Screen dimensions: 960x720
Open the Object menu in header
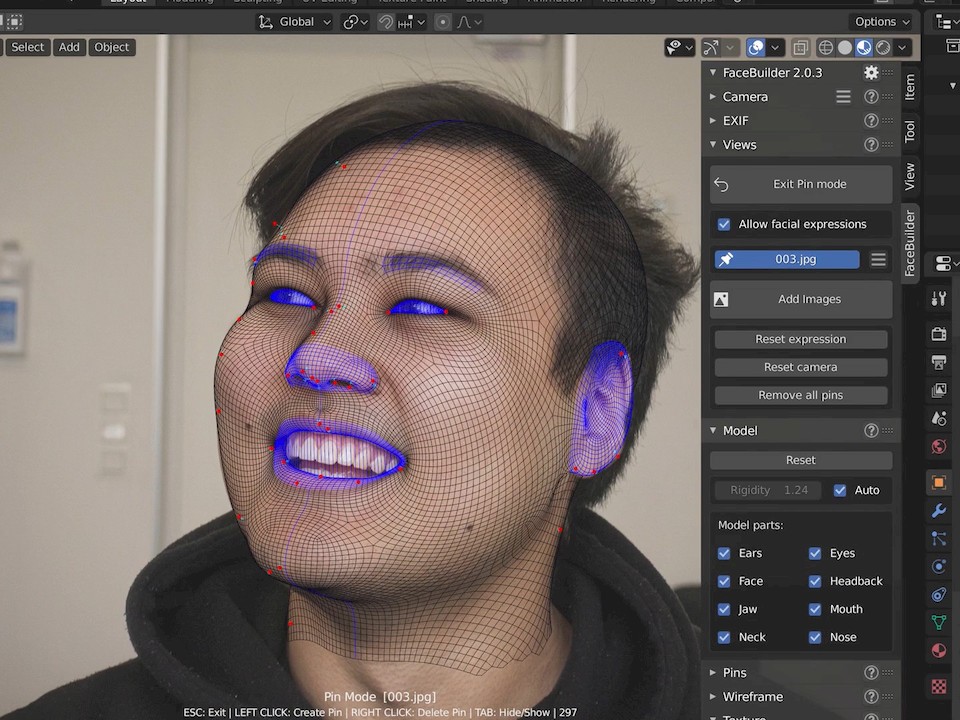coord(111,47)
